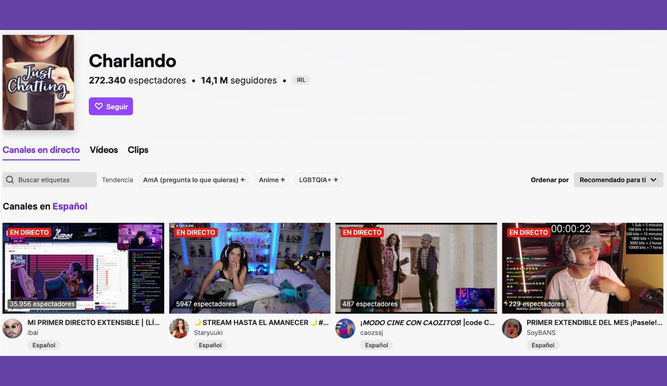Click Español tag under Staryuuki's stream
The width and height of the screenshot is (667, 386).
(210, 345)
